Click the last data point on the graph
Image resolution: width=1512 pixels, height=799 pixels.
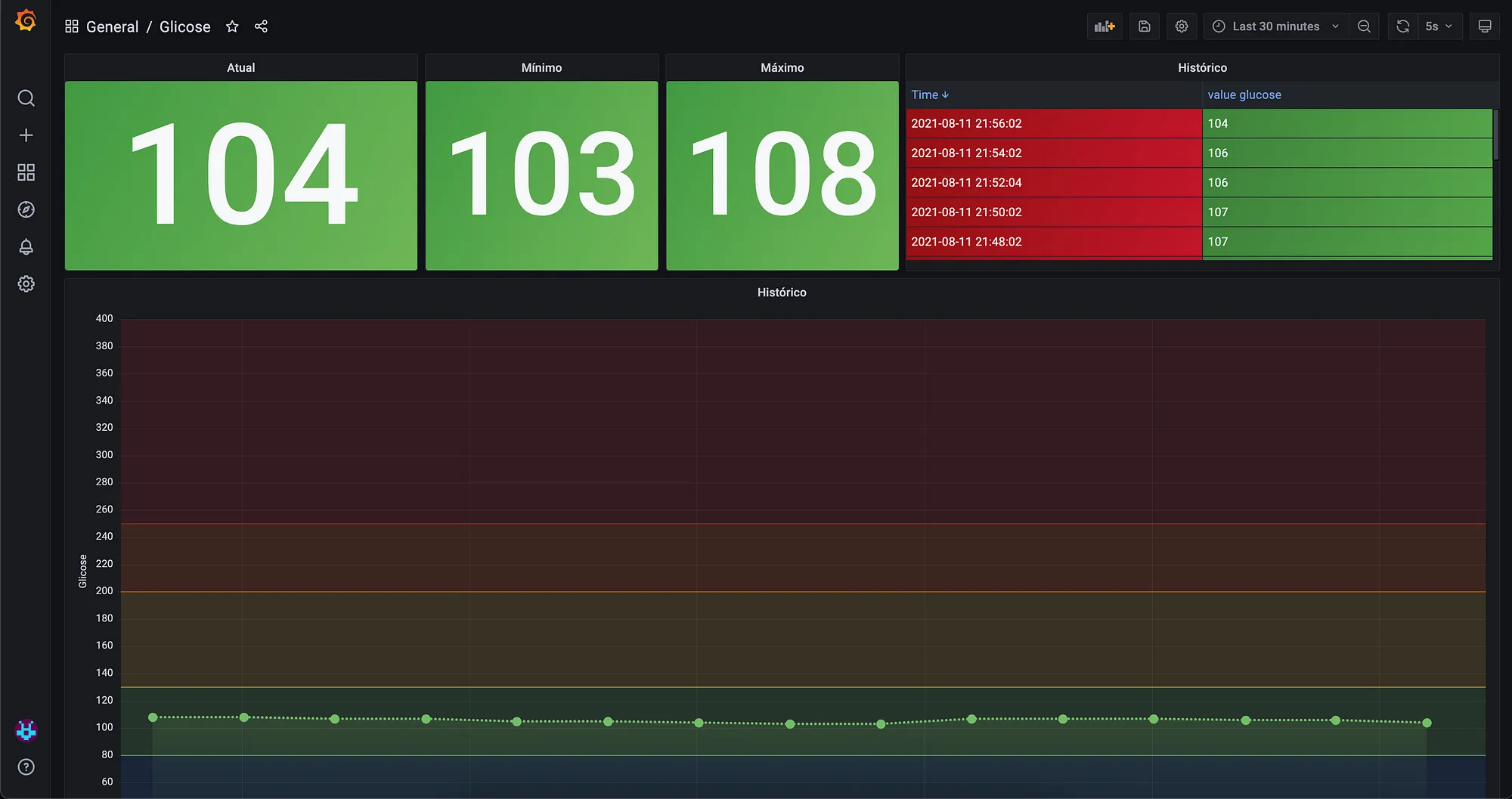1427,723
